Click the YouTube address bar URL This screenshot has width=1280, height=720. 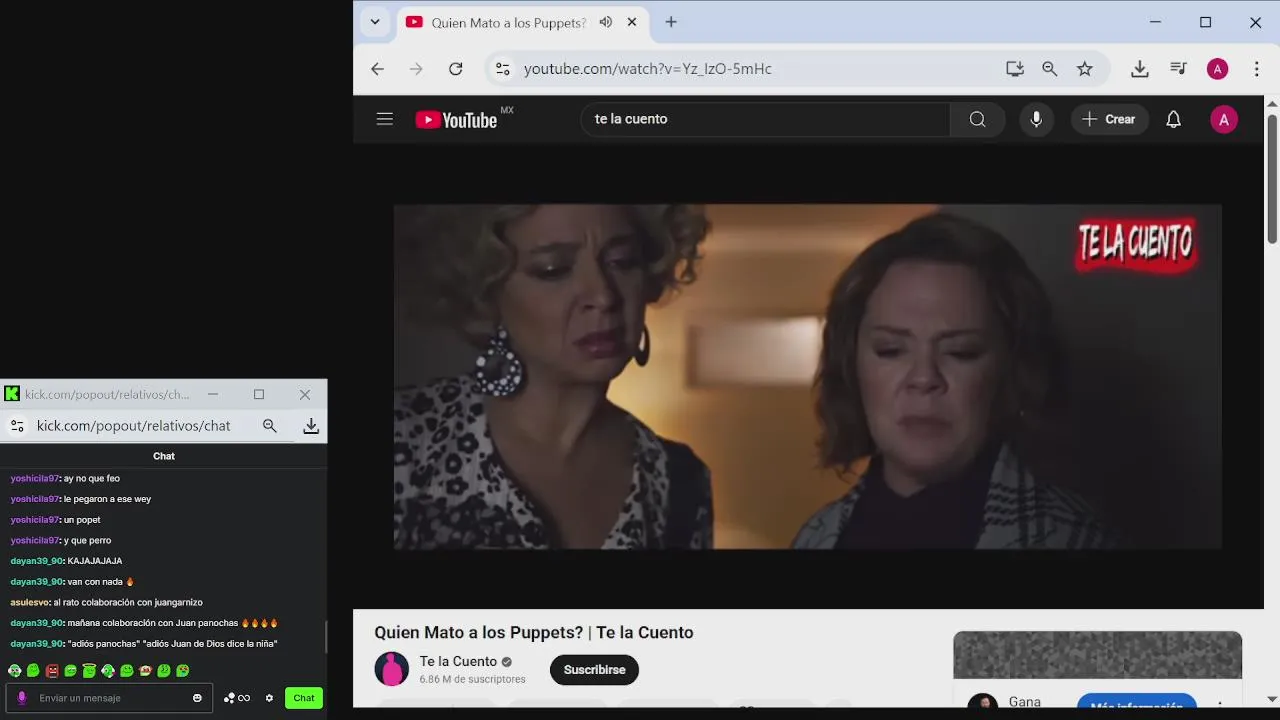(x=648, y=69)
